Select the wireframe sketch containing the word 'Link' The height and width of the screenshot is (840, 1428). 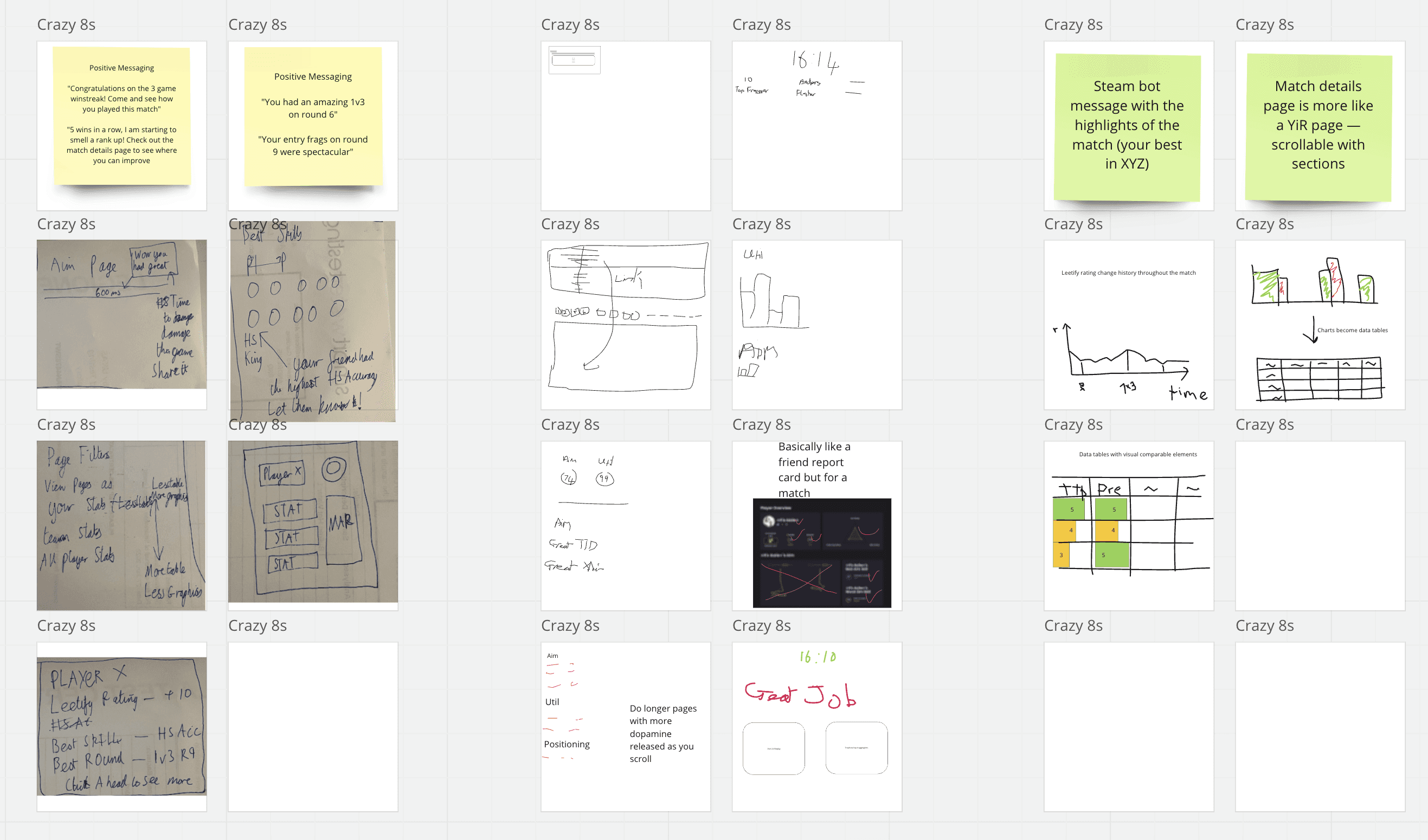coord(628,316)
